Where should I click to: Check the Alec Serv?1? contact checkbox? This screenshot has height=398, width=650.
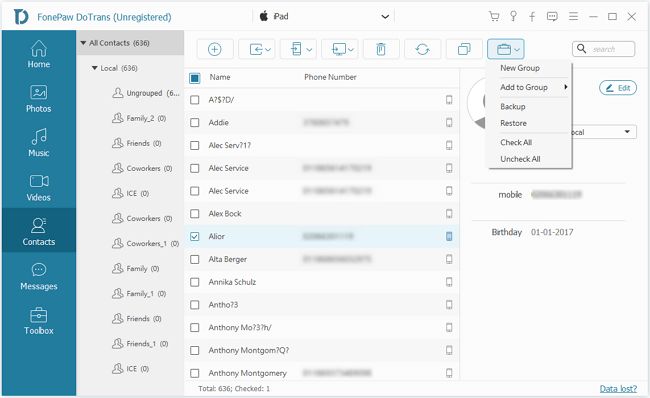[x=194, y=146]
